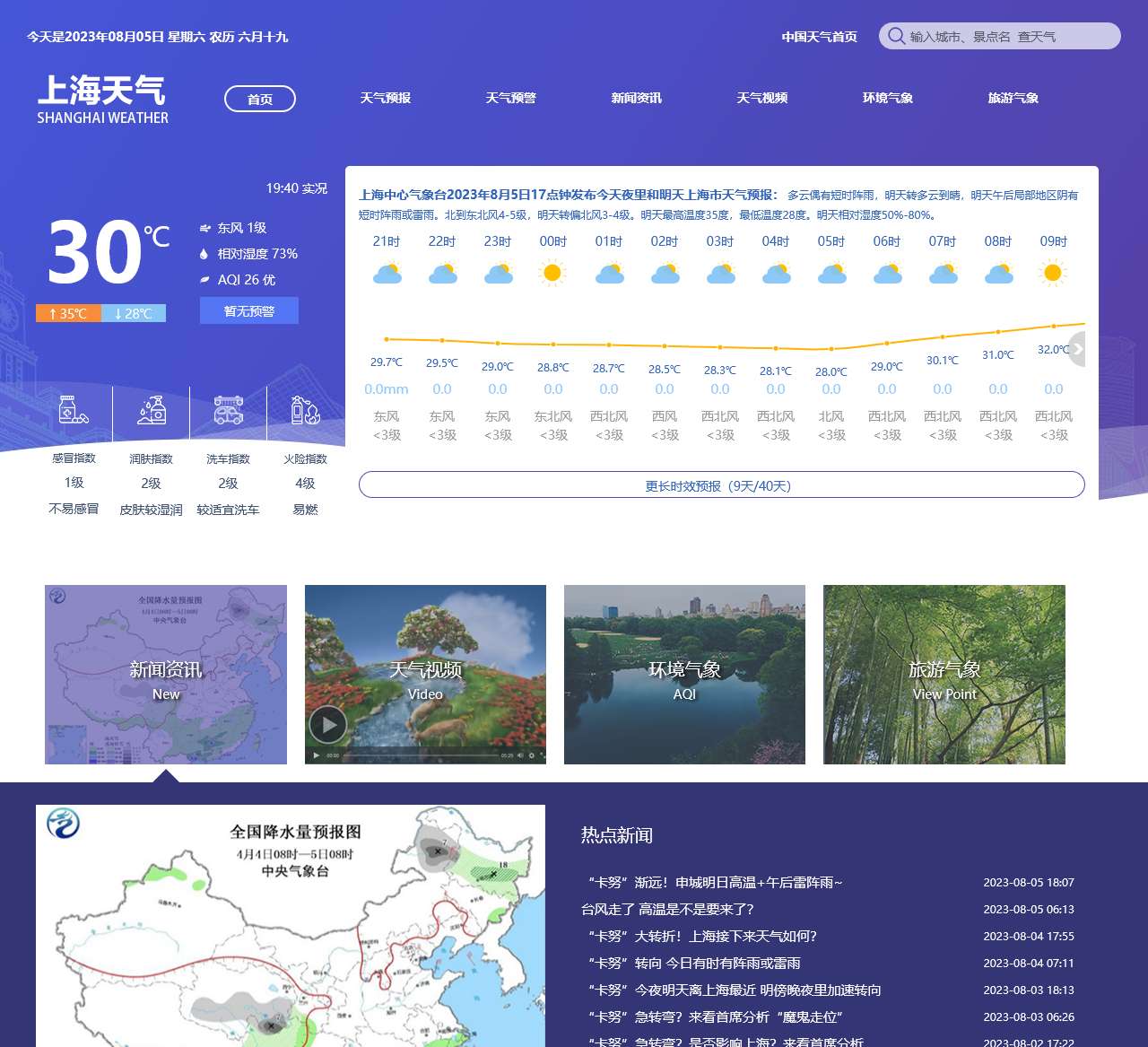
Task: Click the right arrow on hourly forecast panel
Action: [1077, 349]
